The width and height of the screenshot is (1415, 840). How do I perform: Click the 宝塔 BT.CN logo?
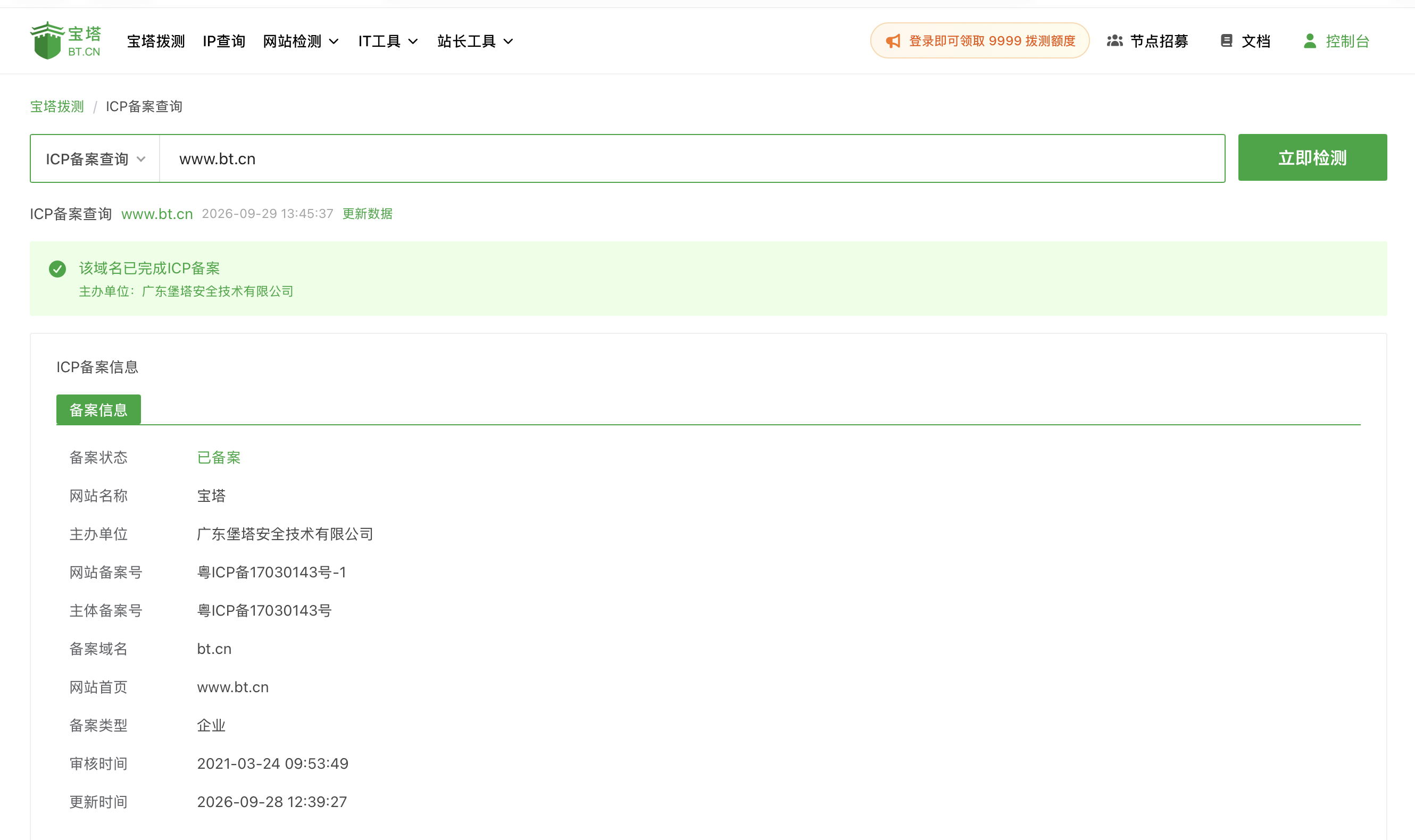click(x=65, y=41)
